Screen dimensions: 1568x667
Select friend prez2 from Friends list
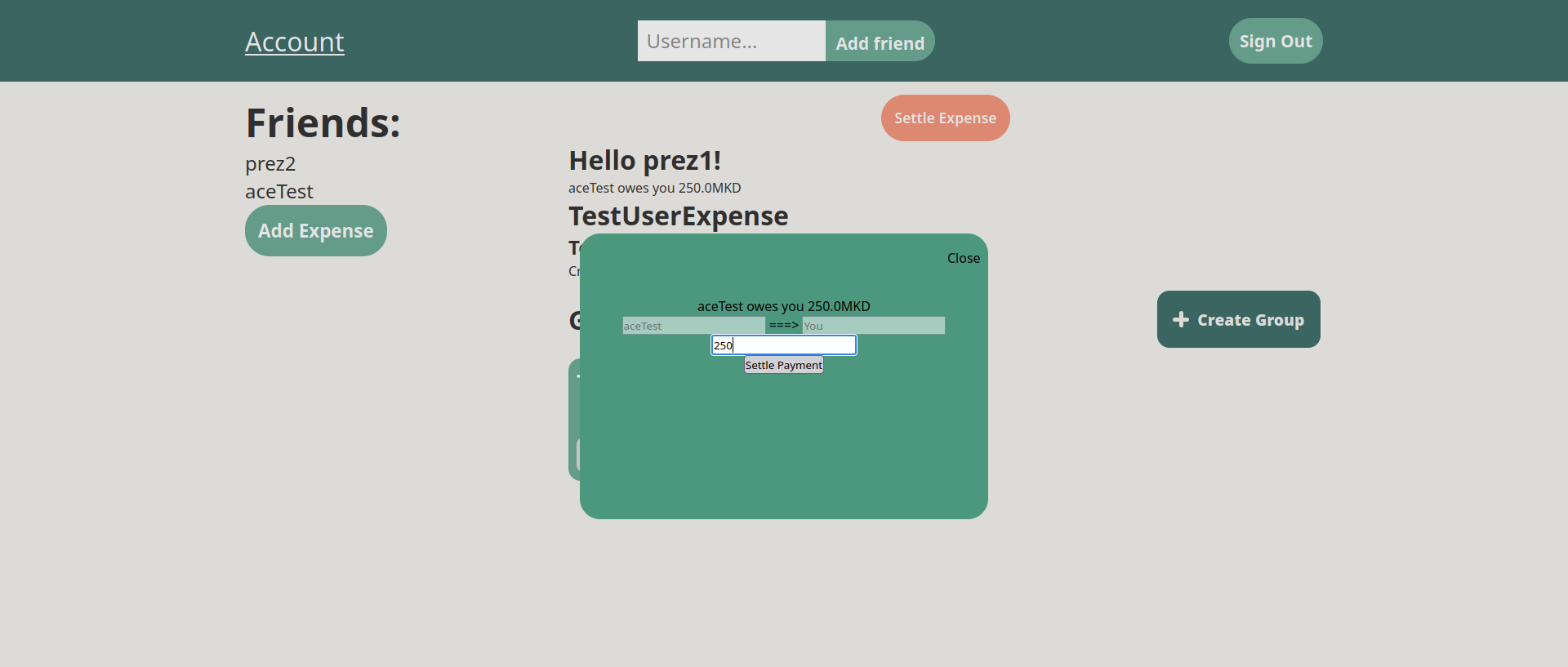pyautogui.click(x=270, y=164)
